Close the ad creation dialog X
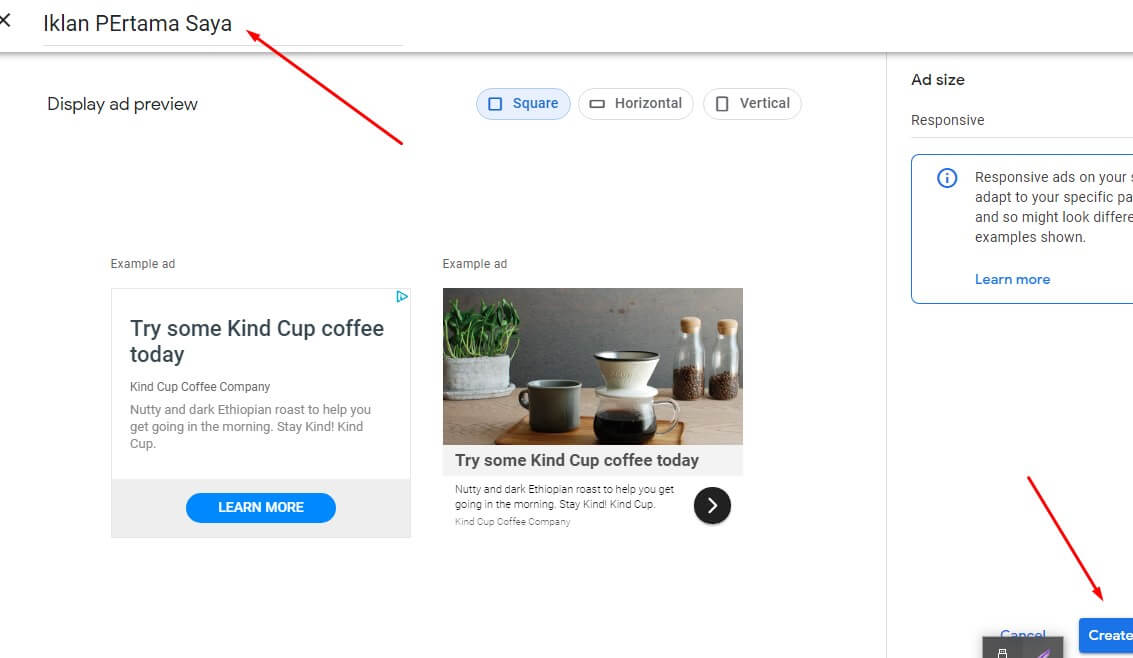Screen dimensions: 1133x658 tap(4, 20)
